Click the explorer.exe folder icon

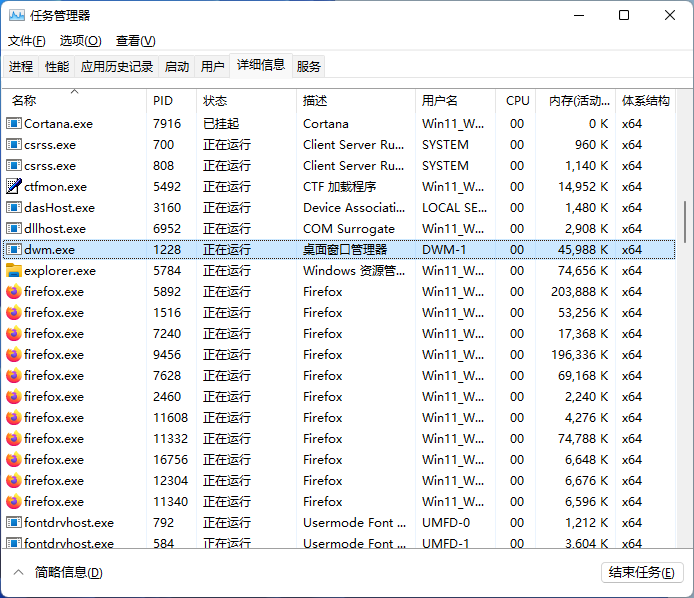coord(14,271)
